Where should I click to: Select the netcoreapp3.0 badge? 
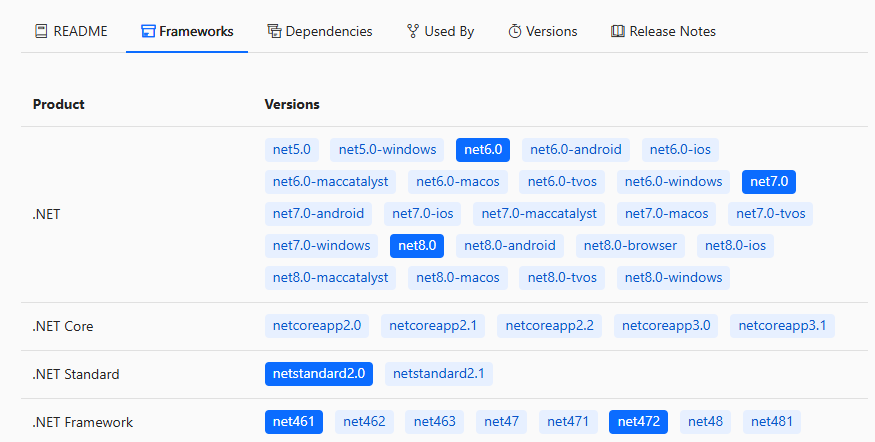[x=666, y=326]
